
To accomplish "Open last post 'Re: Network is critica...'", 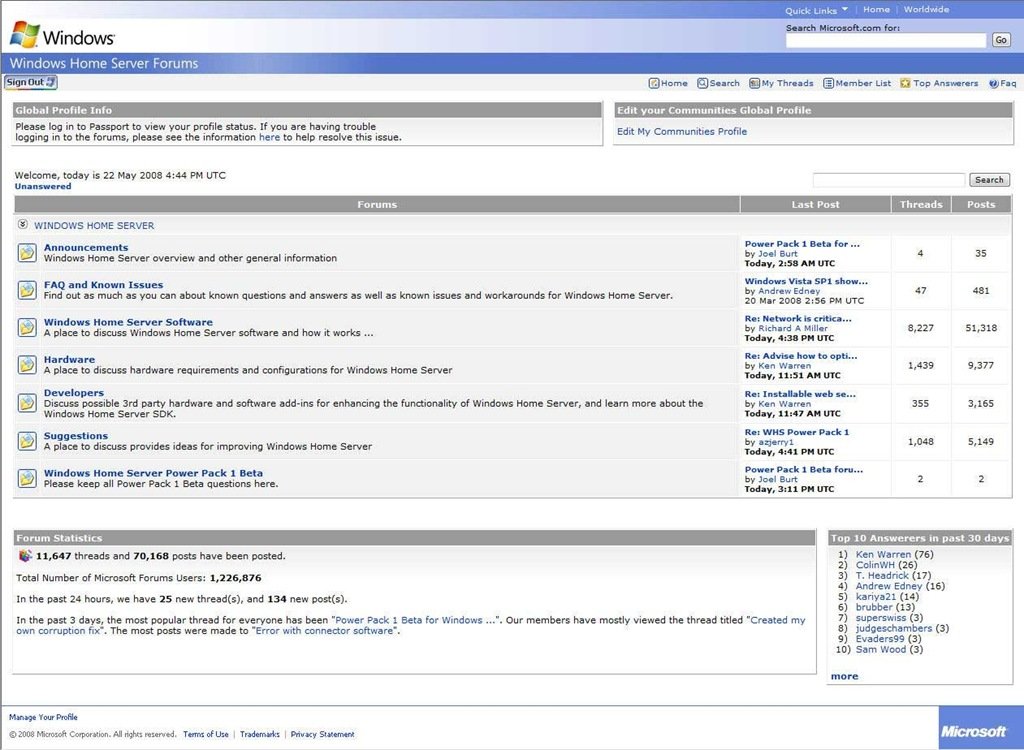I will (798, 318).
